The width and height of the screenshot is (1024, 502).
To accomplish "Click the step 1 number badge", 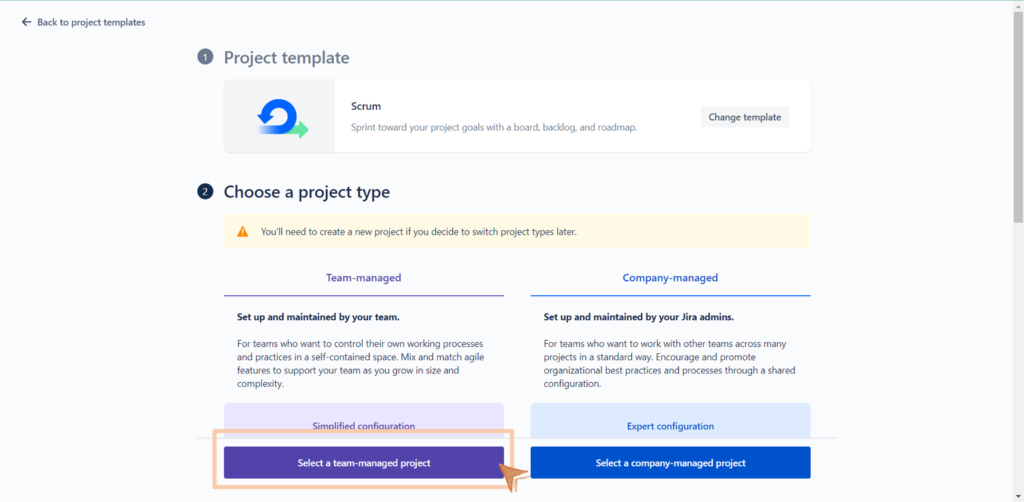I will tap(205, 58).
